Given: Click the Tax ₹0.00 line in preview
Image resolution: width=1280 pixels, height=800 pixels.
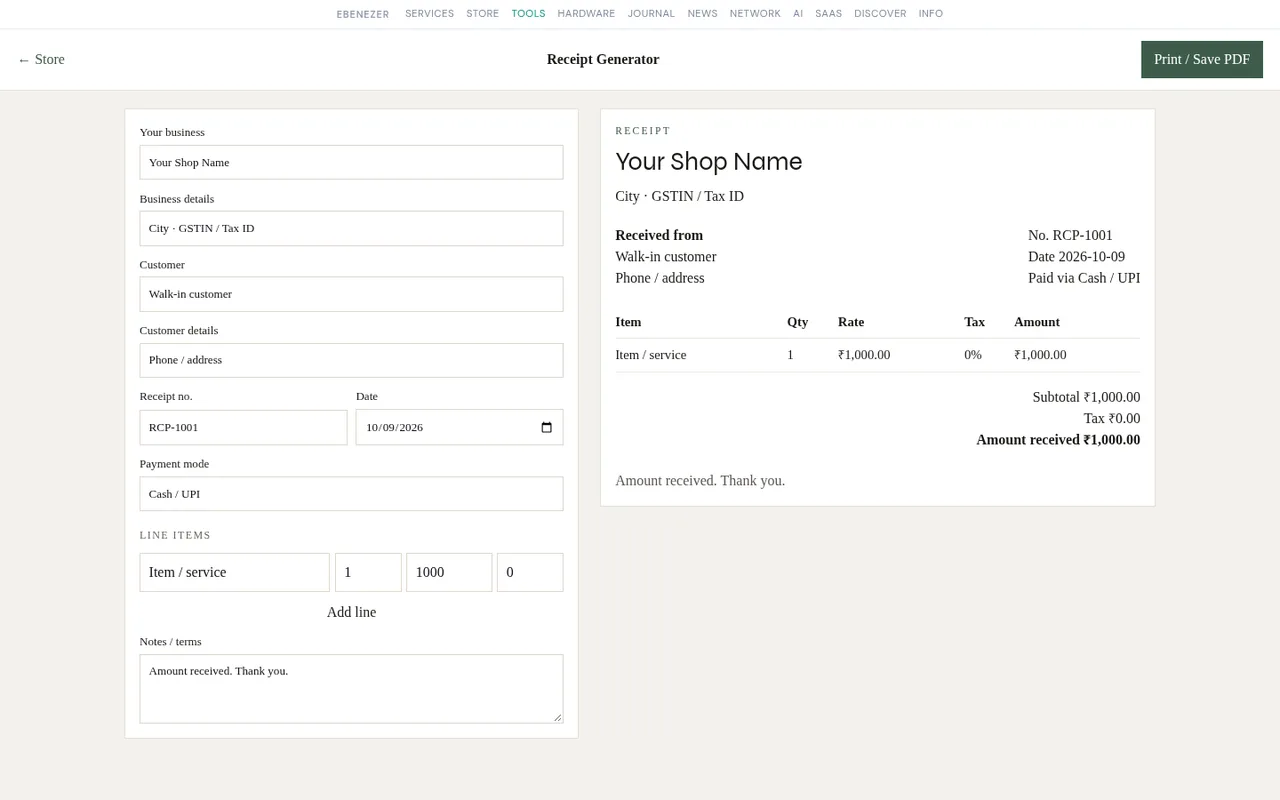Looking at the screenshot, I should 1112,419.
